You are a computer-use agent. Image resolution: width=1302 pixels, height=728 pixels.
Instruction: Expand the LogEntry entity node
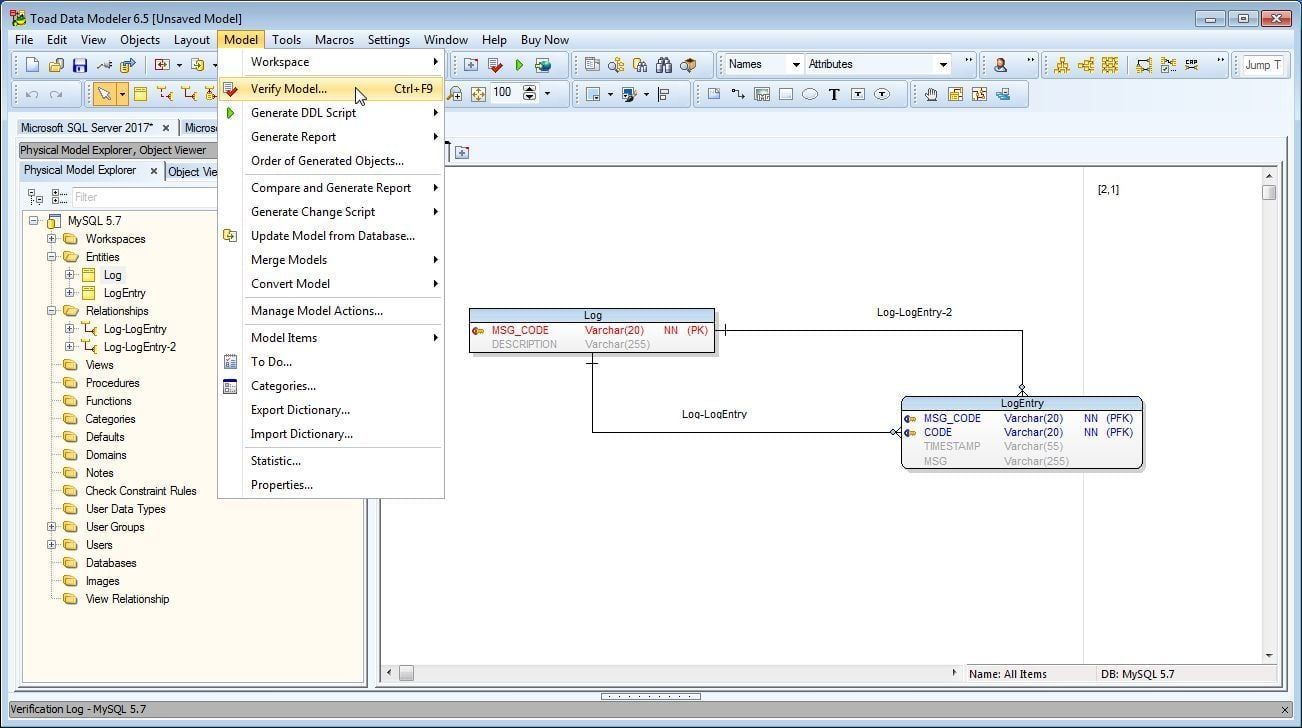point(69,293)
